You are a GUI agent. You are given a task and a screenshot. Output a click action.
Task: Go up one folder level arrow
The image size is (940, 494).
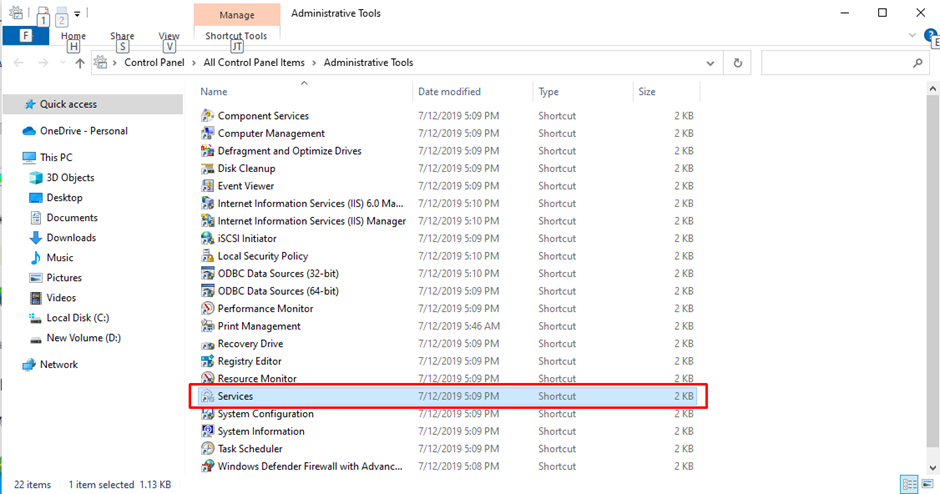[x=80, y=63]
